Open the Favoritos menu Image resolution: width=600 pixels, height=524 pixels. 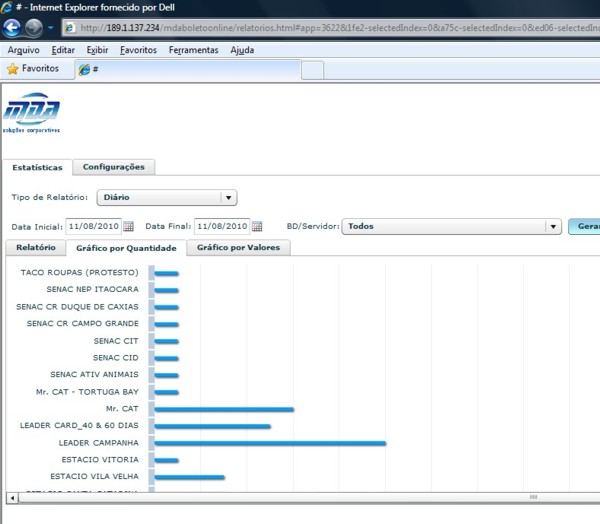[x=138, y=50]
